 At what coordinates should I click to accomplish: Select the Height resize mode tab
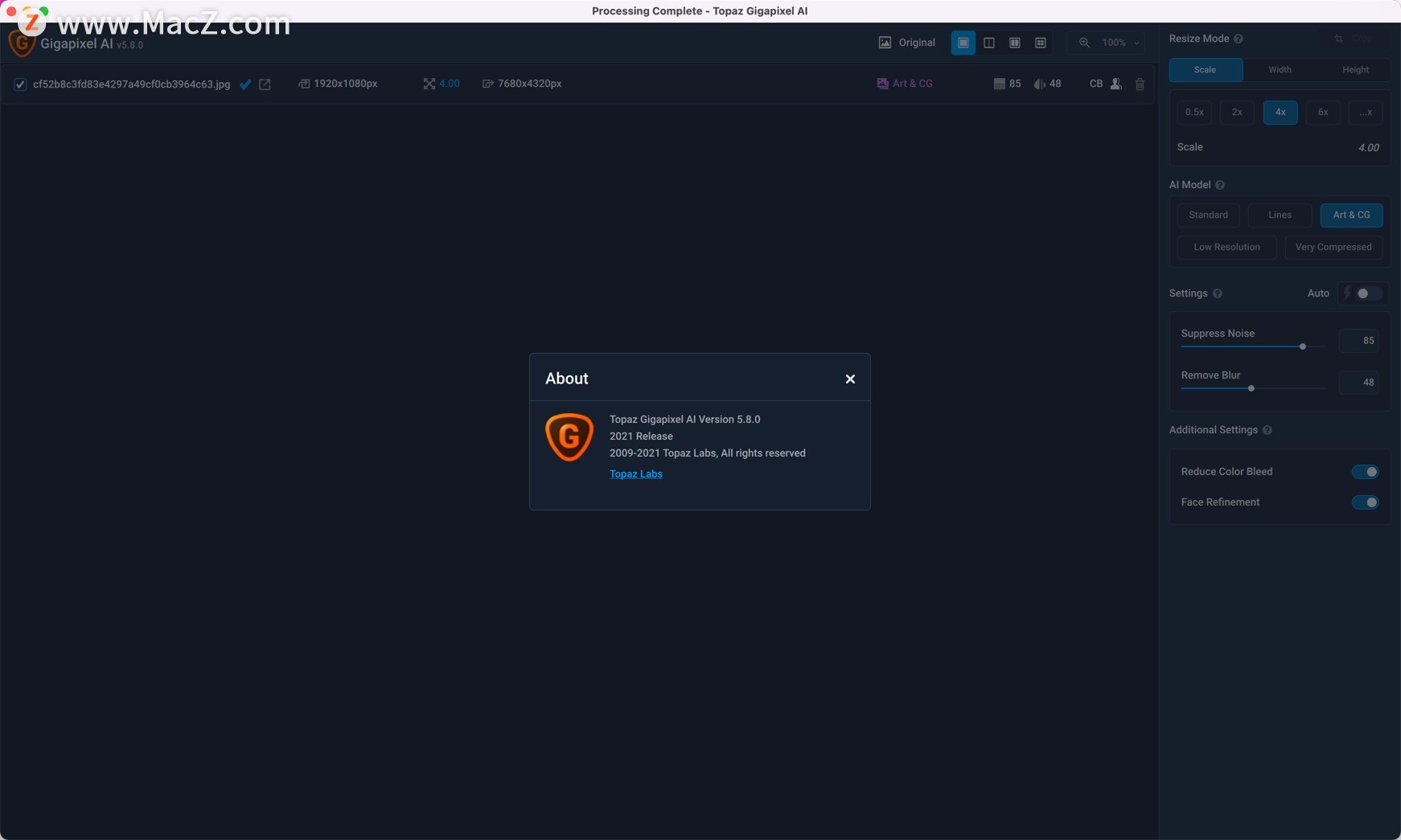[1354, 70]
